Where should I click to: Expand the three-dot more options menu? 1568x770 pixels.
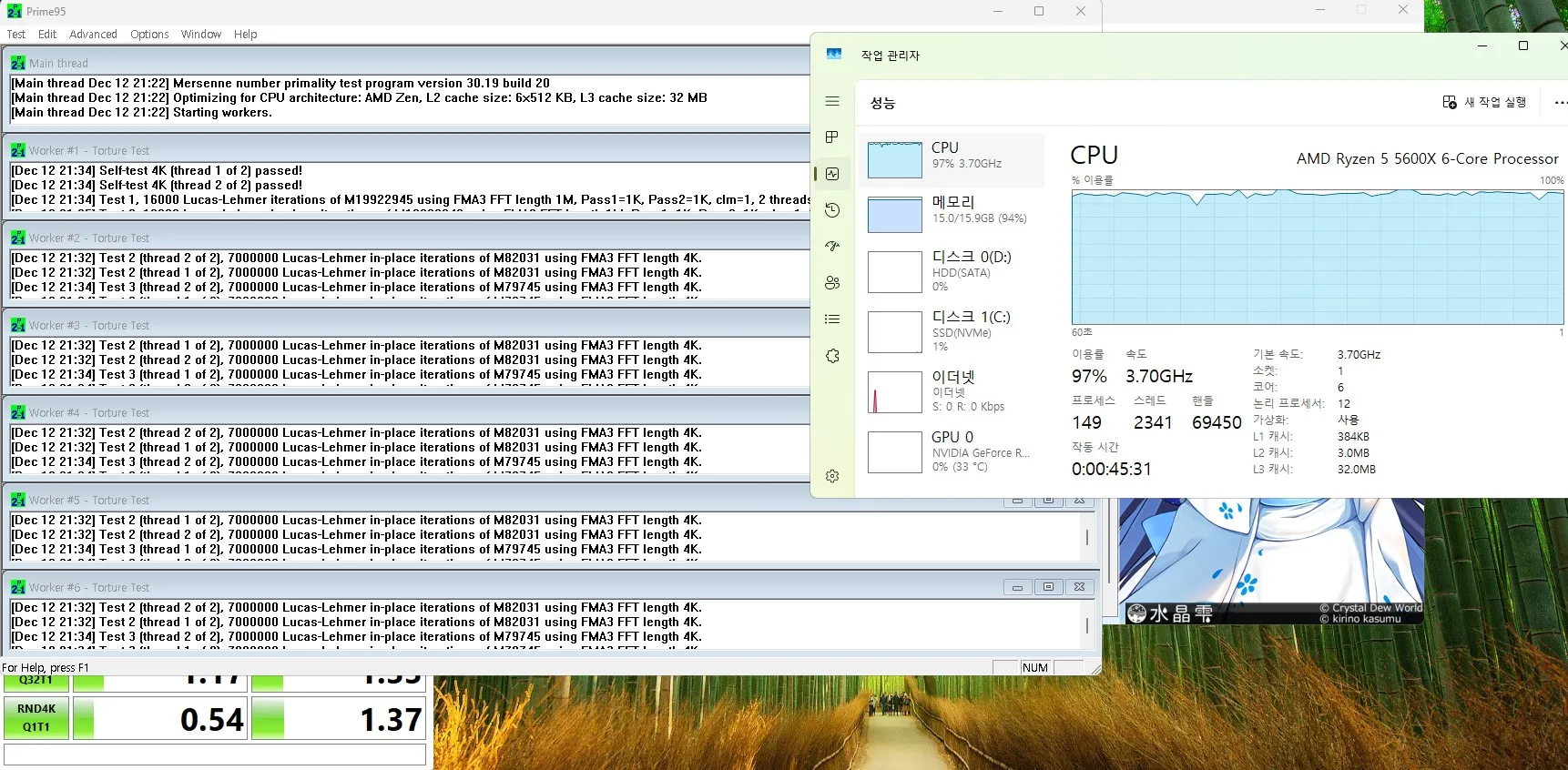point(1559,103)
